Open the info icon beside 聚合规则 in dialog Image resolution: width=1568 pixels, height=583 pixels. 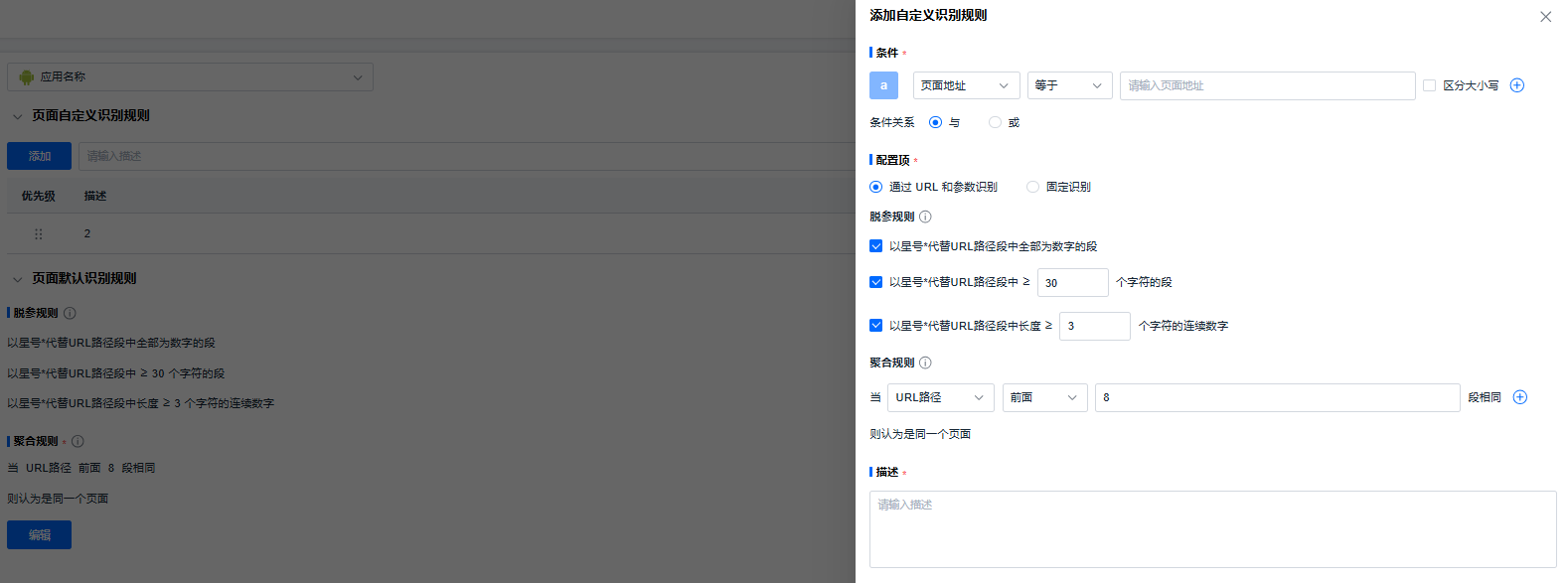[925, 363]
